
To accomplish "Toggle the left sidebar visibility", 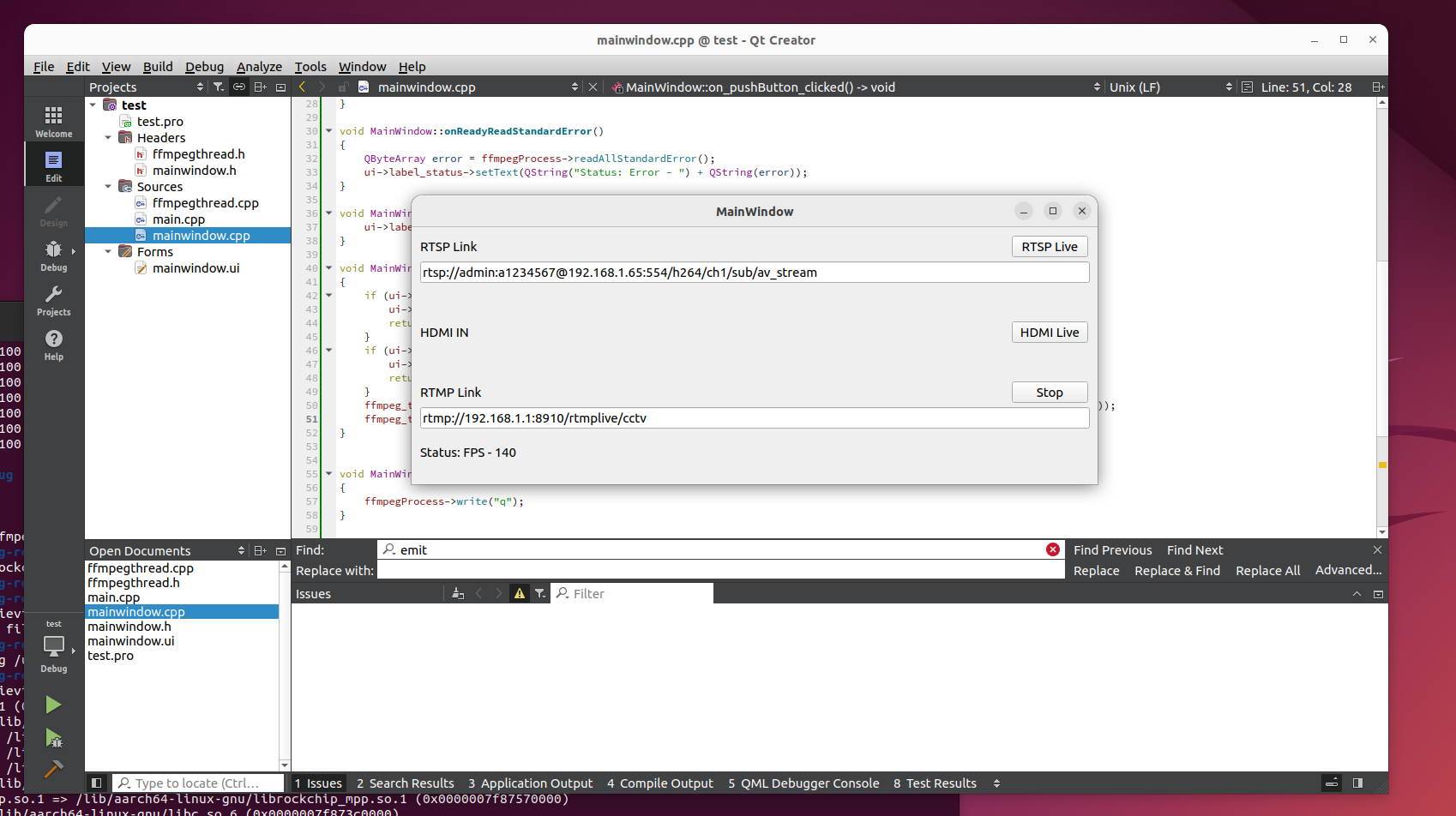I will pyautogui.click(x=97, y=783).
